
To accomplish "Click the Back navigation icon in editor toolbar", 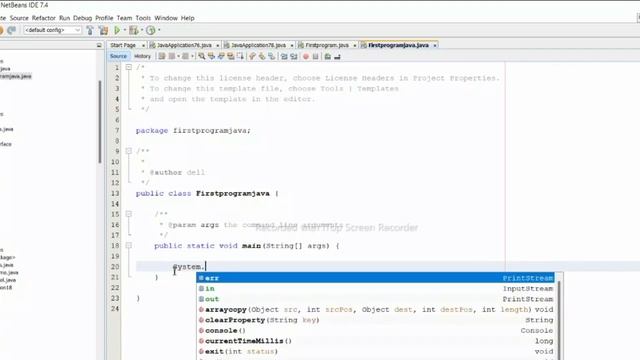I will click(x=172, y=56).
